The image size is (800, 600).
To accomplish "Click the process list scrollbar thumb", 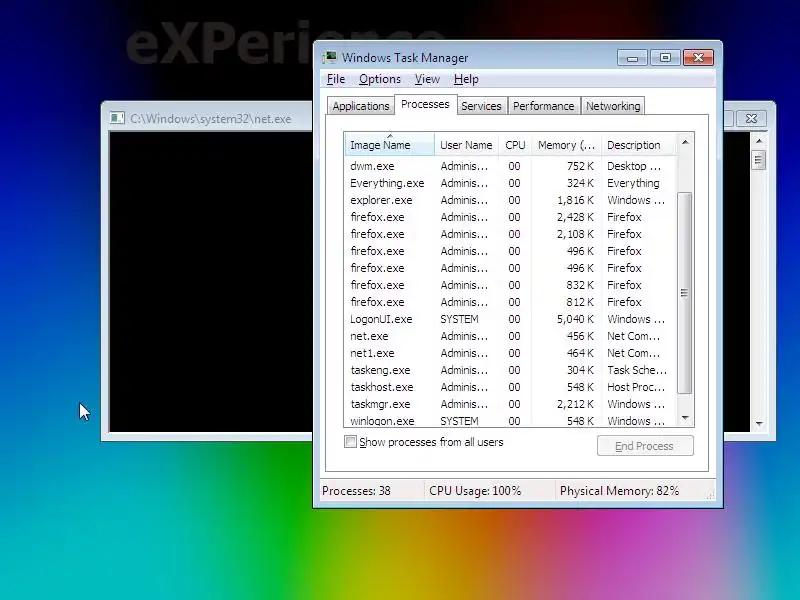I will [685, 293].
